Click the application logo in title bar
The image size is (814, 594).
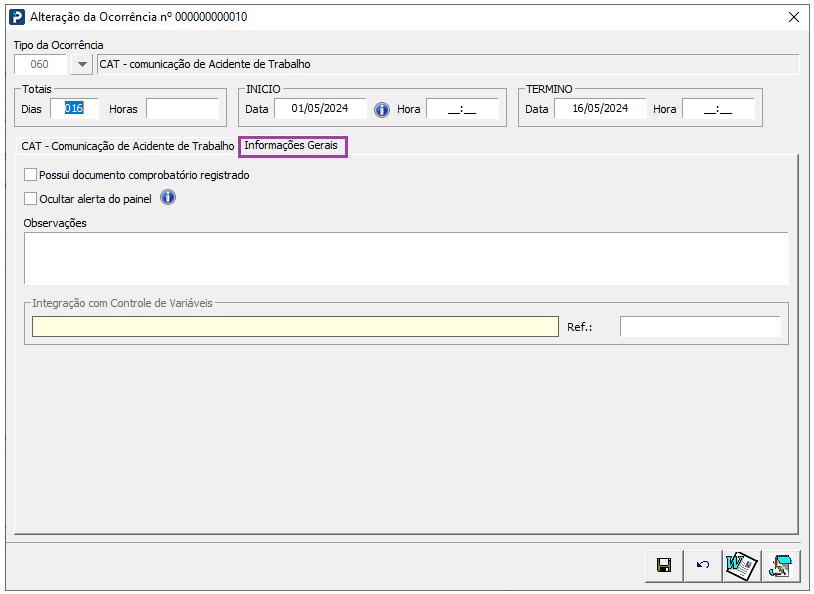pyautogui.click(x=17, y=17)
